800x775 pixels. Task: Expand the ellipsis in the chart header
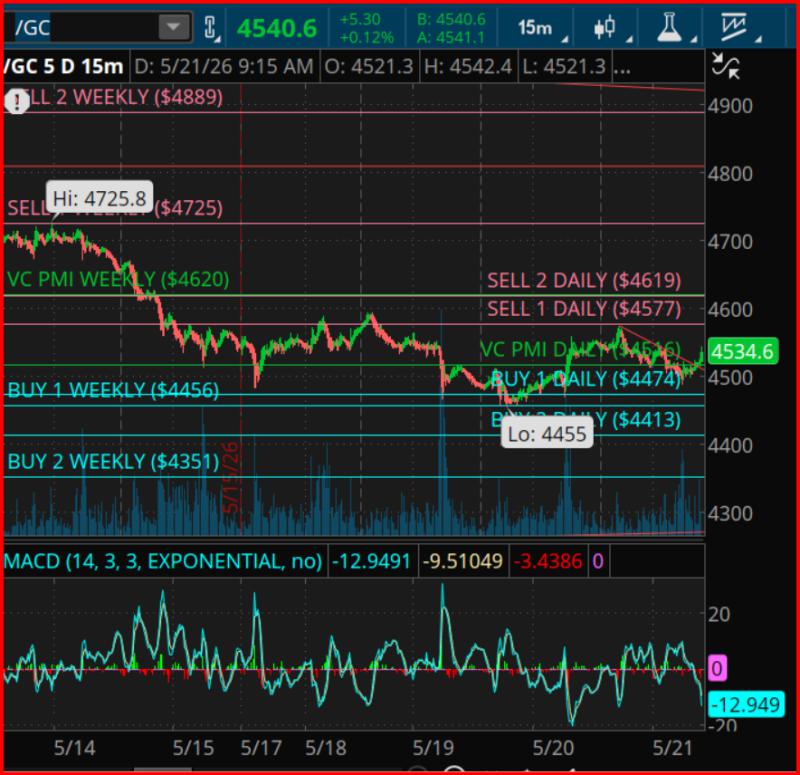621,66
